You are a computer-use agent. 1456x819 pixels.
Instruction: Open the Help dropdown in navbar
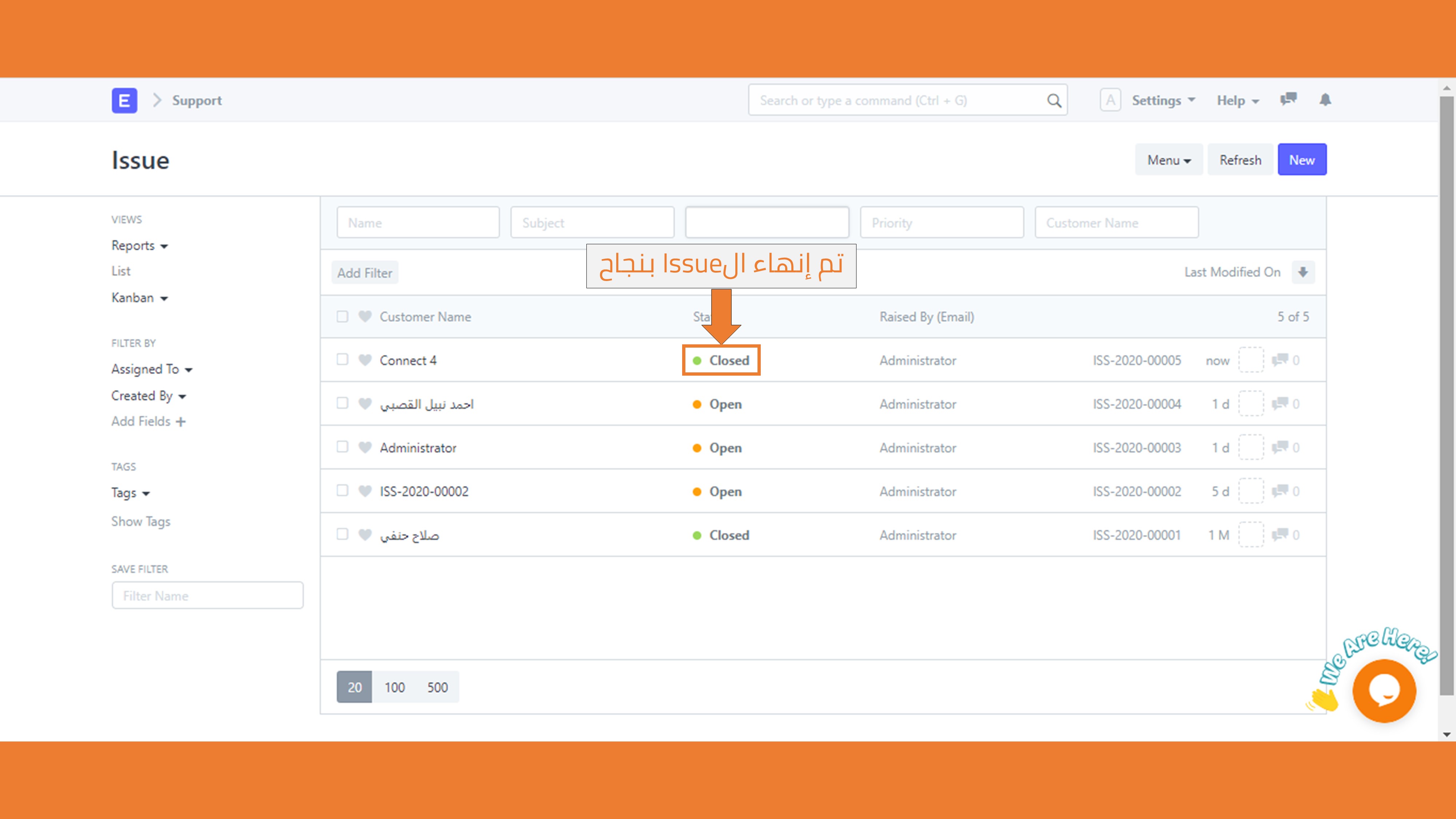(1238, 100)
